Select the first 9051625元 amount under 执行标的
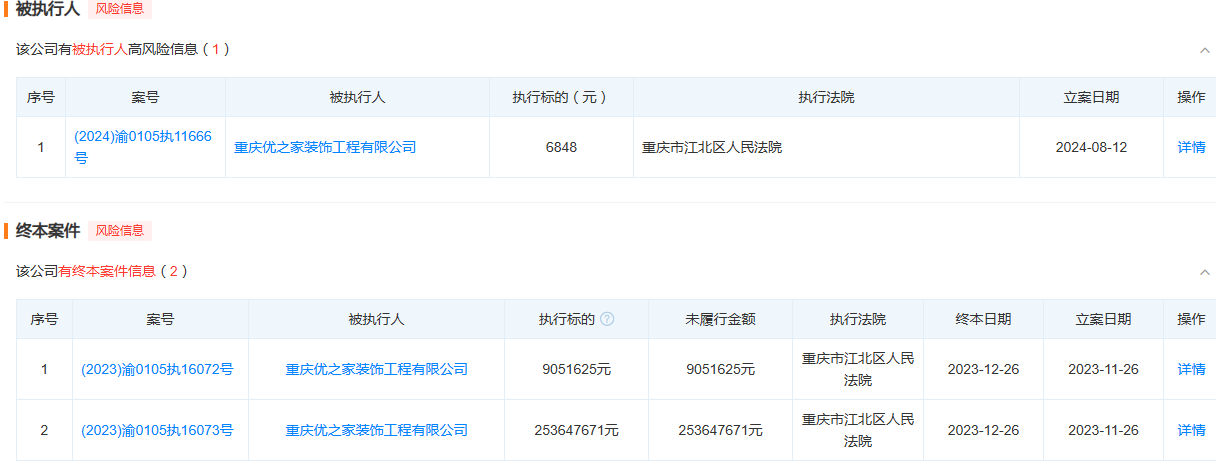The image size is (1216, 465). 576,369
